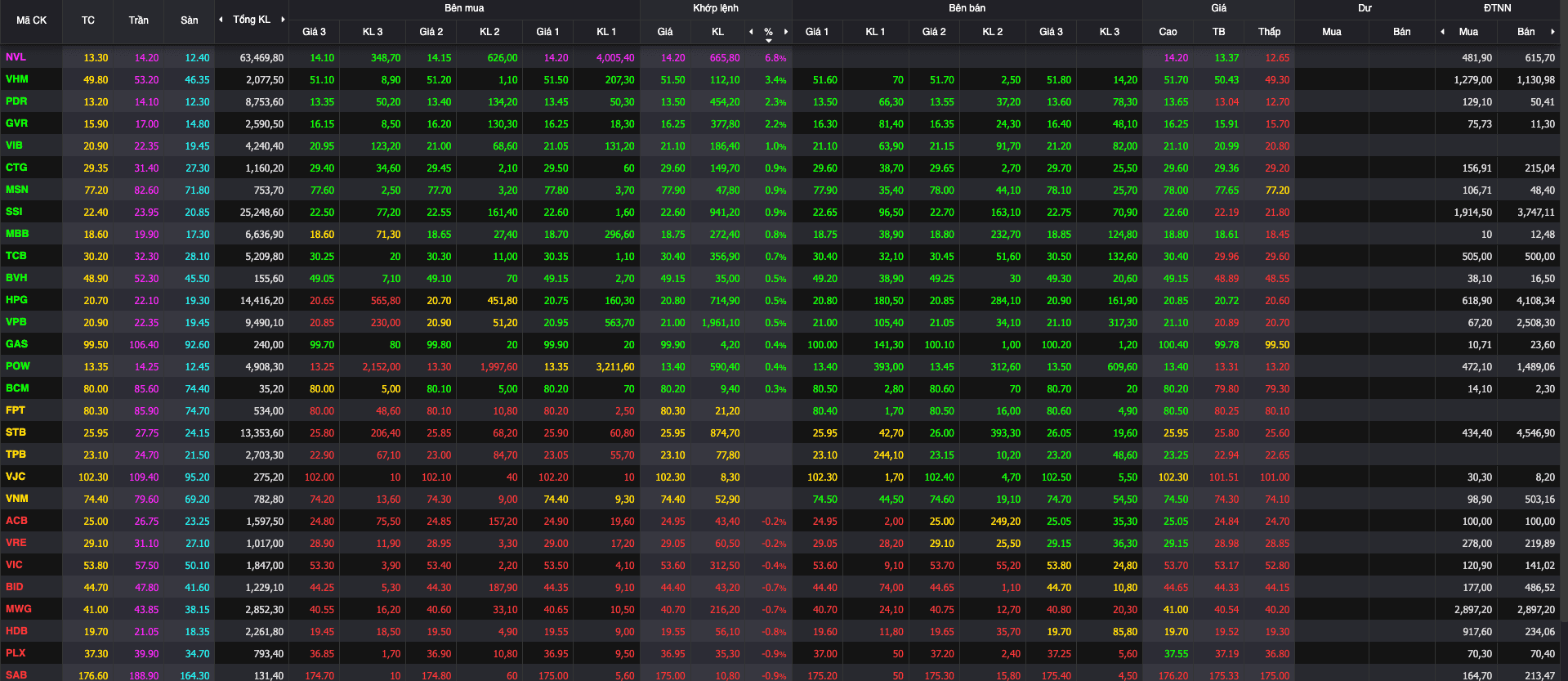Click sort-descending arrow under % header
The image size is (1568, 681).
click(768, 40)
